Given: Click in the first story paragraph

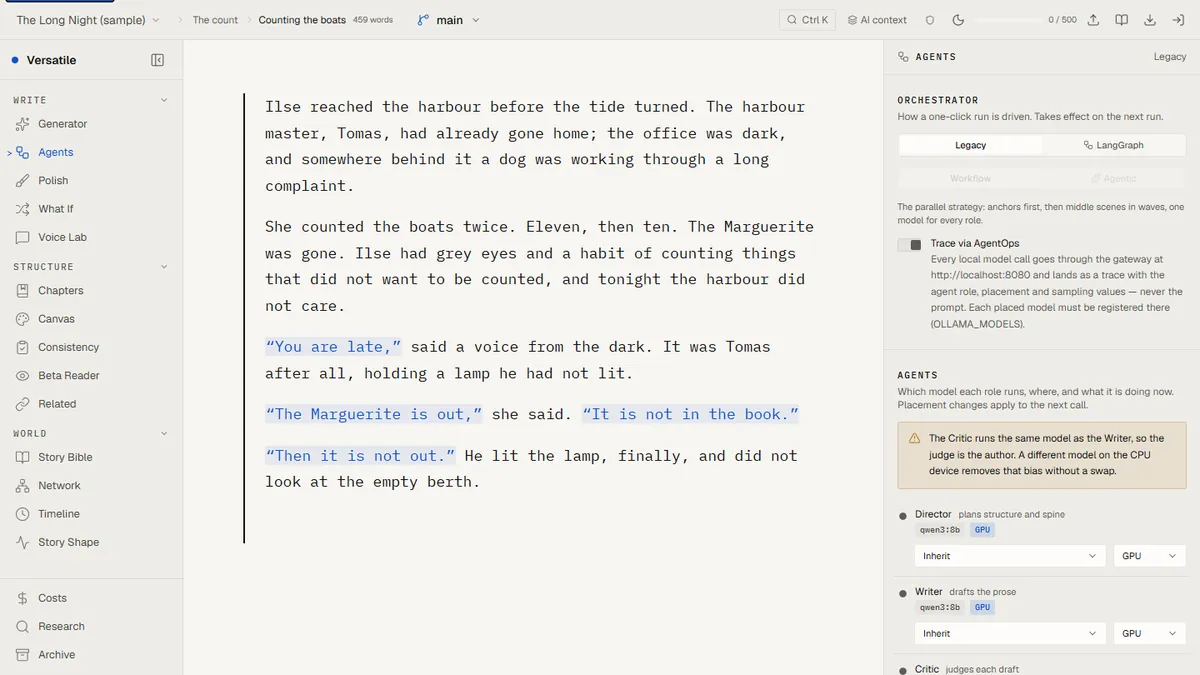Looking at the screenshot, I should pyautogui.click(x=535, y=146).
